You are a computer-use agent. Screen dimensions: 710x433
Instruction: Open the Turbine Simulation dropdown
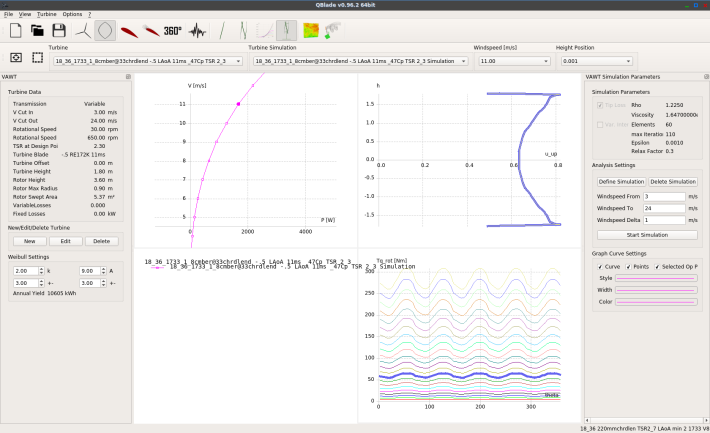click(360, 61)
